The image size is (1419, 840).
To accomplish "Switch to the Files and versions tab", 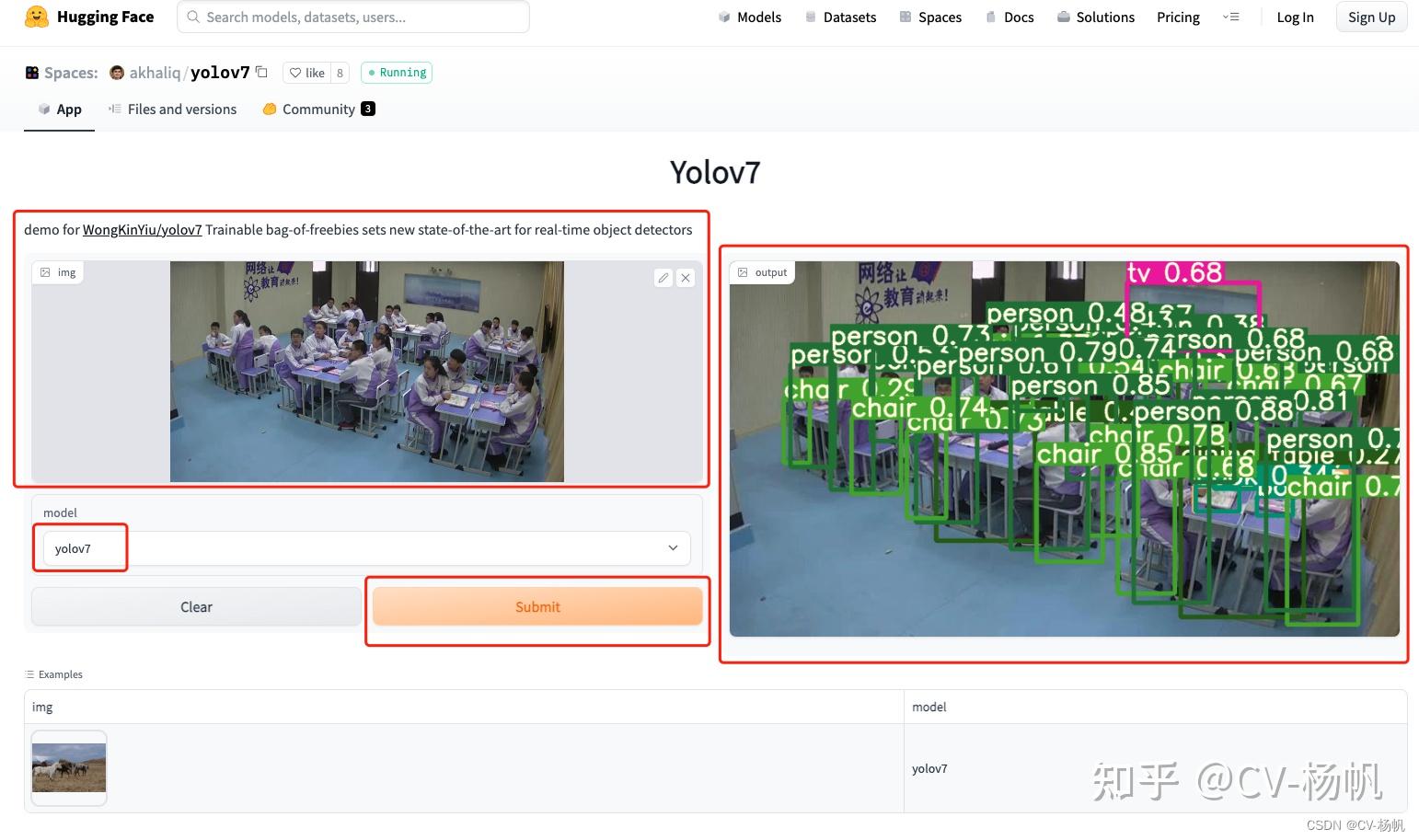I will click(172, 109).
